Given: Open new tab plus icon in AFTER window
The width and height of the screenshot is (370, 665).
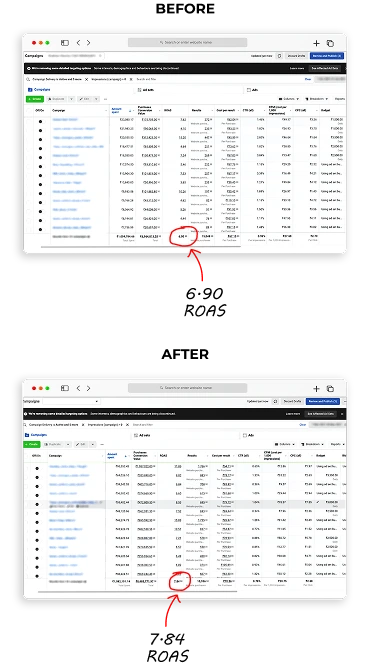Looking at the screenshot, I should [x=316, y=388].
